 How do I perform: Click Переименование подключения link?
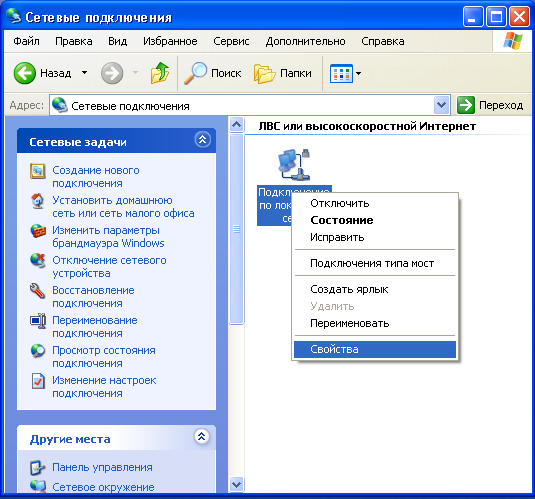(95, 327)
